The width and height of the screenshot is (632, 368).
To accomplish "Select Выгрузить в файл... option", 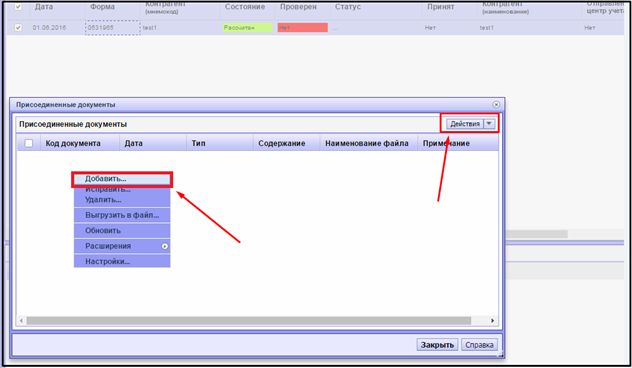I will coord(122,215).
